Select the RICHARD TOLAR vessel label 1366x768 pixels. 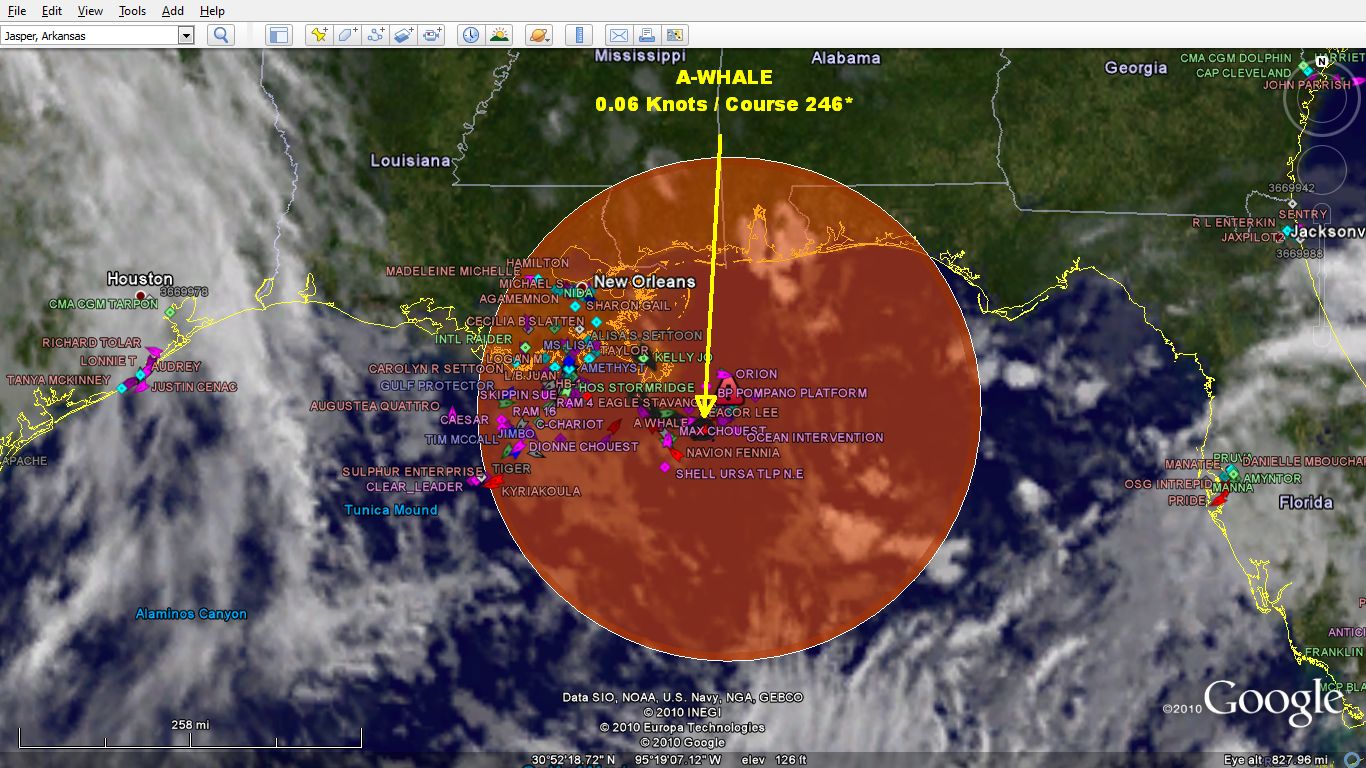pos(92,343)
